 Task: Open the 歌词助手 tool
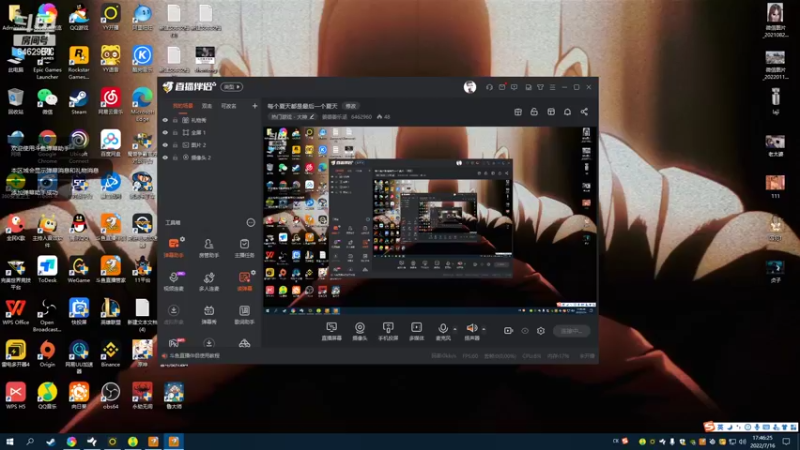click(244, 314)
